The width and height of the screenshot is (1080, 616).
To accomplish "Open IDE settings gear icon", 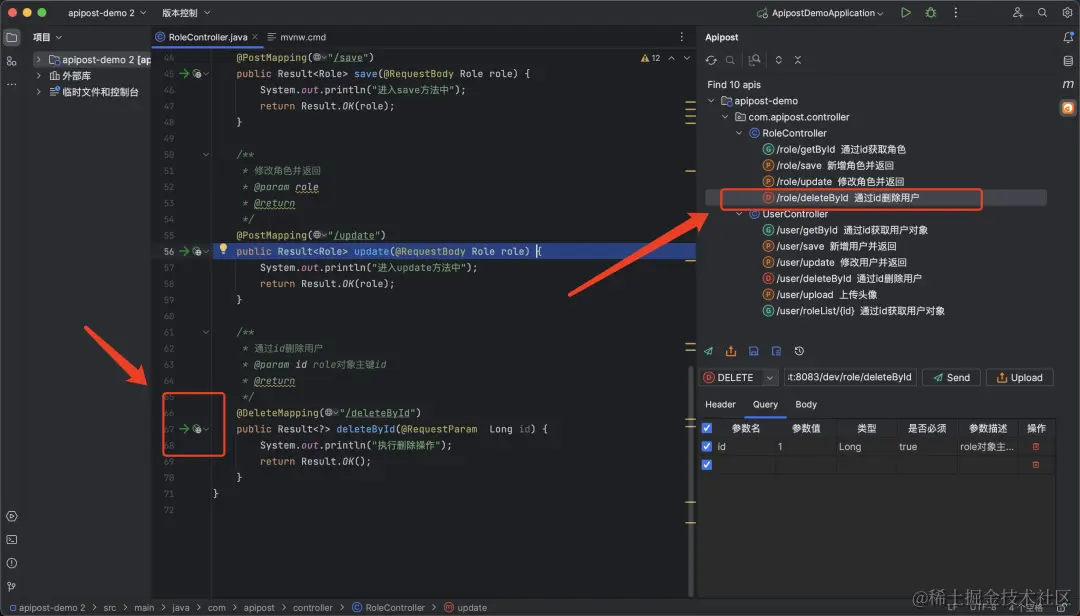I will click(1067, 12).
